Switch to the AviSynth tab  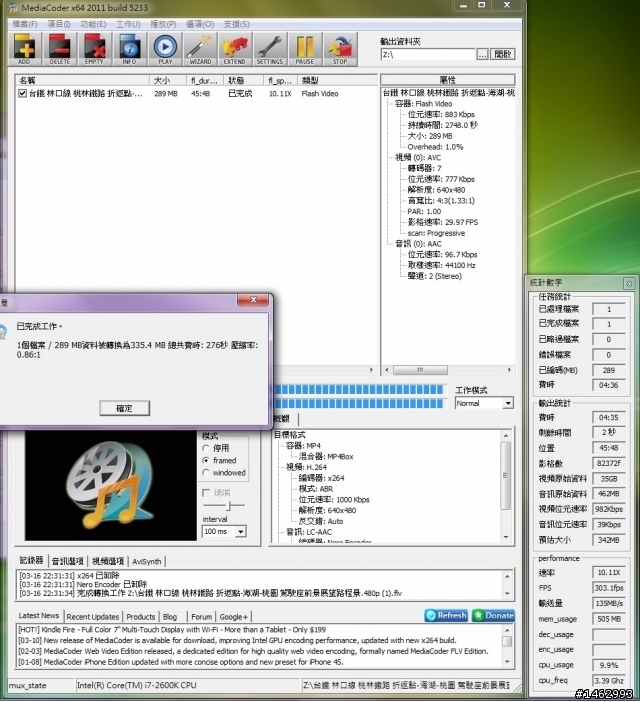145,561
